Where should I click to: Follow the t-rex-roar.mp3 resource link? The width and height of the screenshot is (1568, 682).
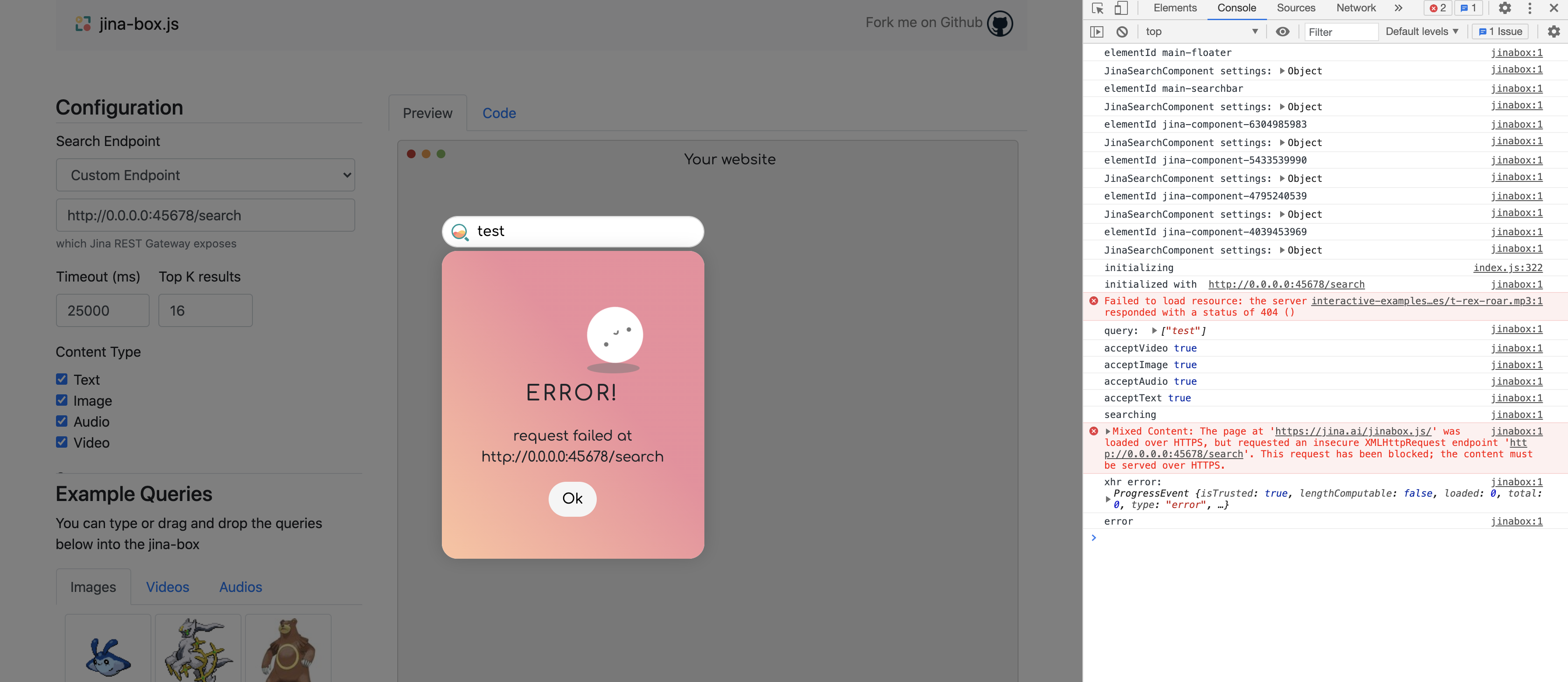pos(1427,300)
